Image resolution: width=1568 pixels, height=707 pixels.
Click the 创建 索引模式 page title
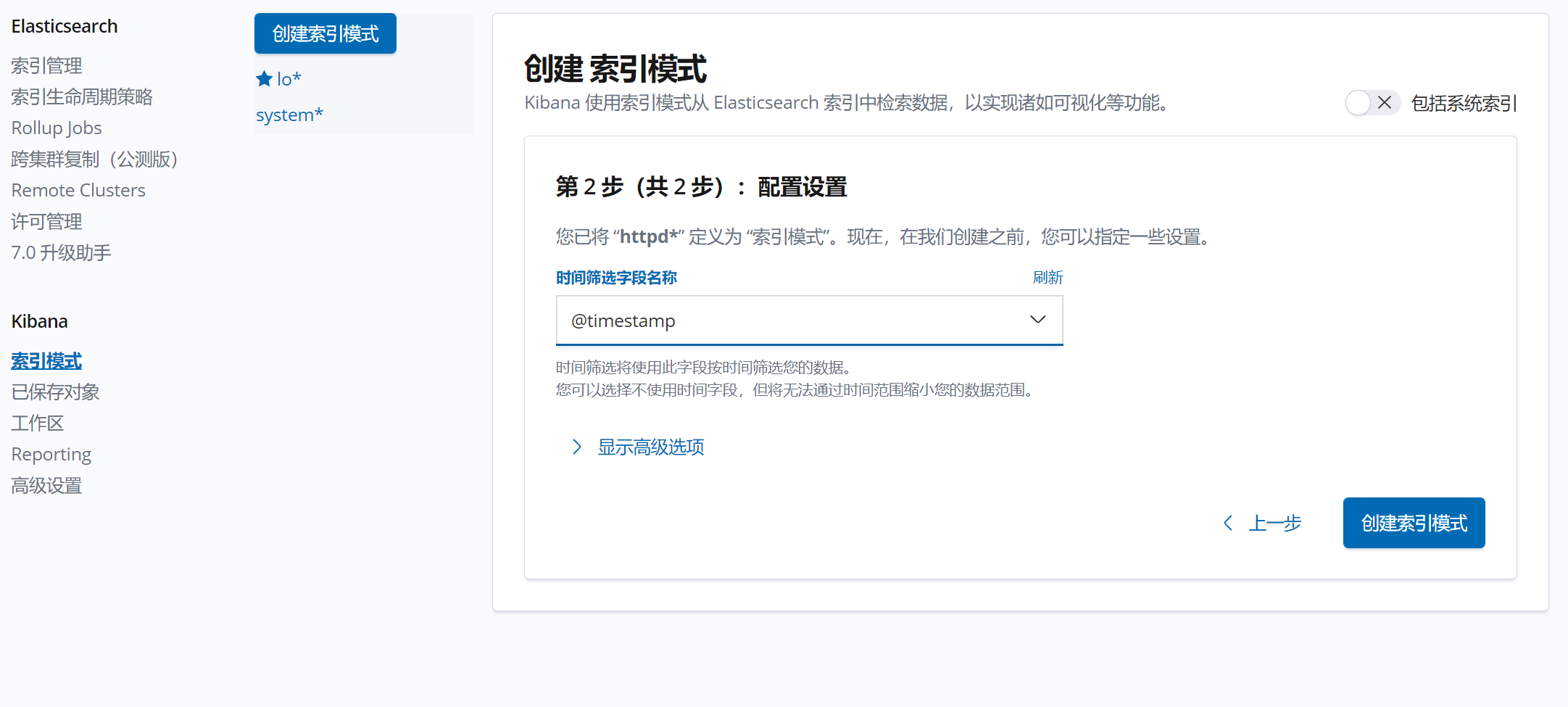[615, 69]
